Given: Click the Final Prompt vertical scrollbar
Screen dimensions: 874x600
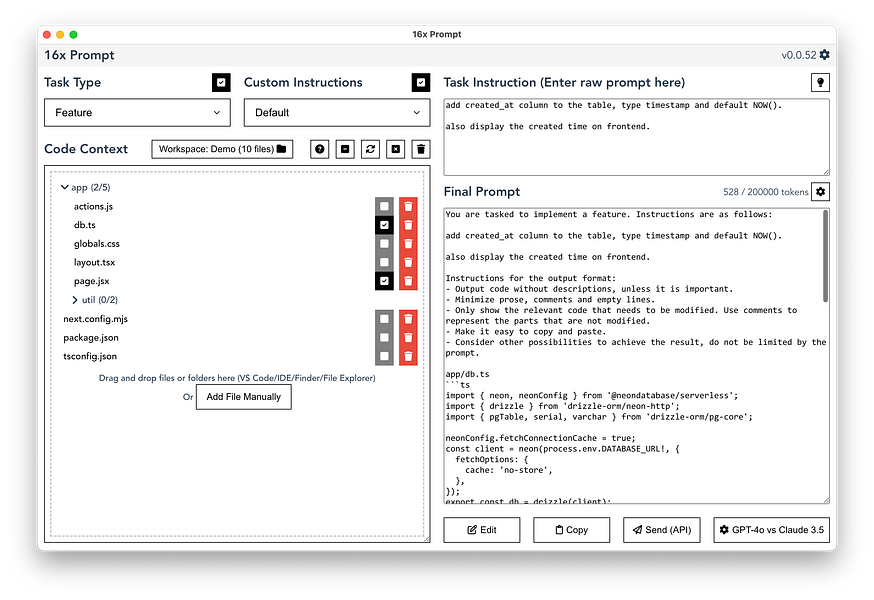Looking at the screenshot, I should (826, 257).
